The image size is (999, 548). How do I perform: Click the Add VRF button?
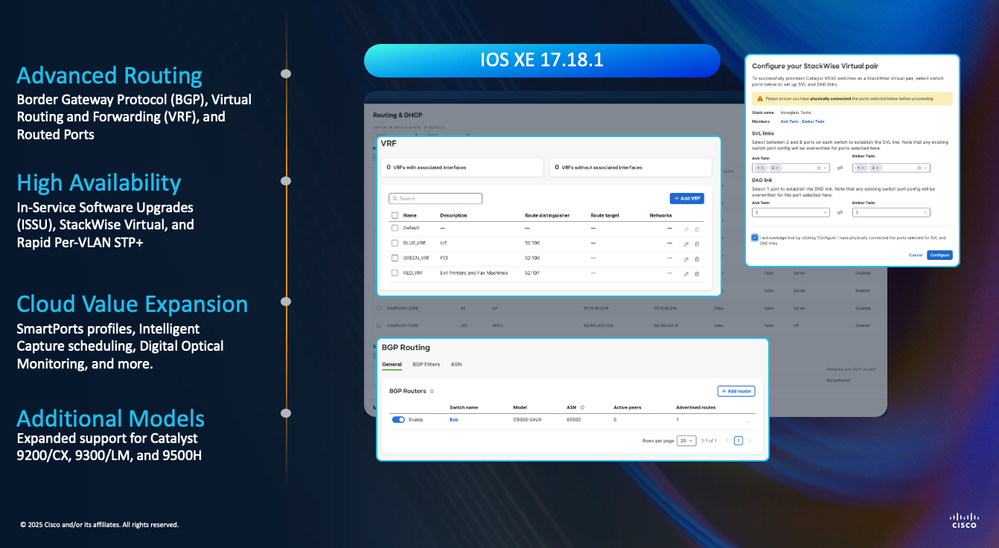pos(687,198)
